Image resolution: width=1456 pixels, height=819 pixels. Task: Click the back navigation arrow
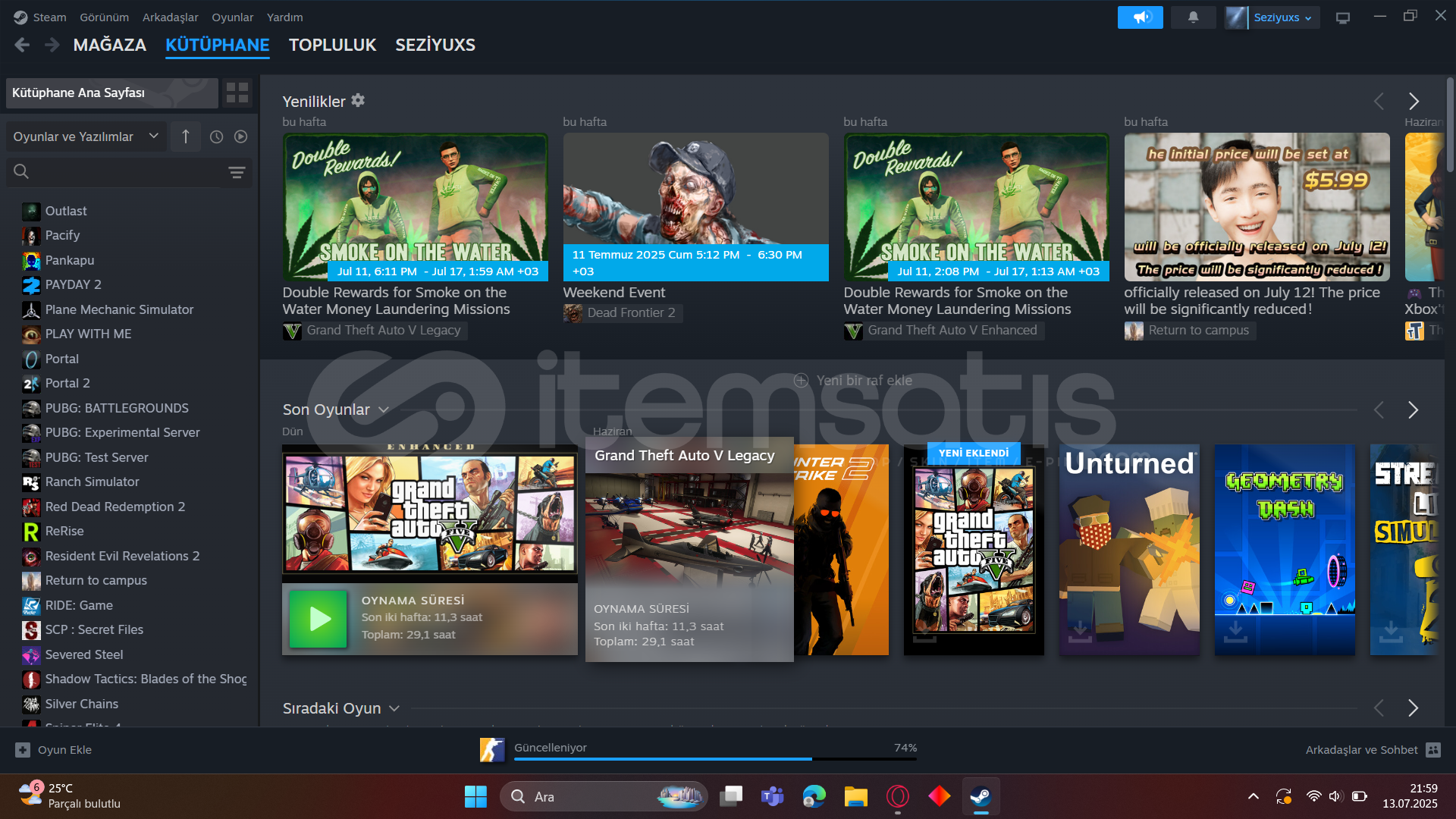click(x=22, y=45)
